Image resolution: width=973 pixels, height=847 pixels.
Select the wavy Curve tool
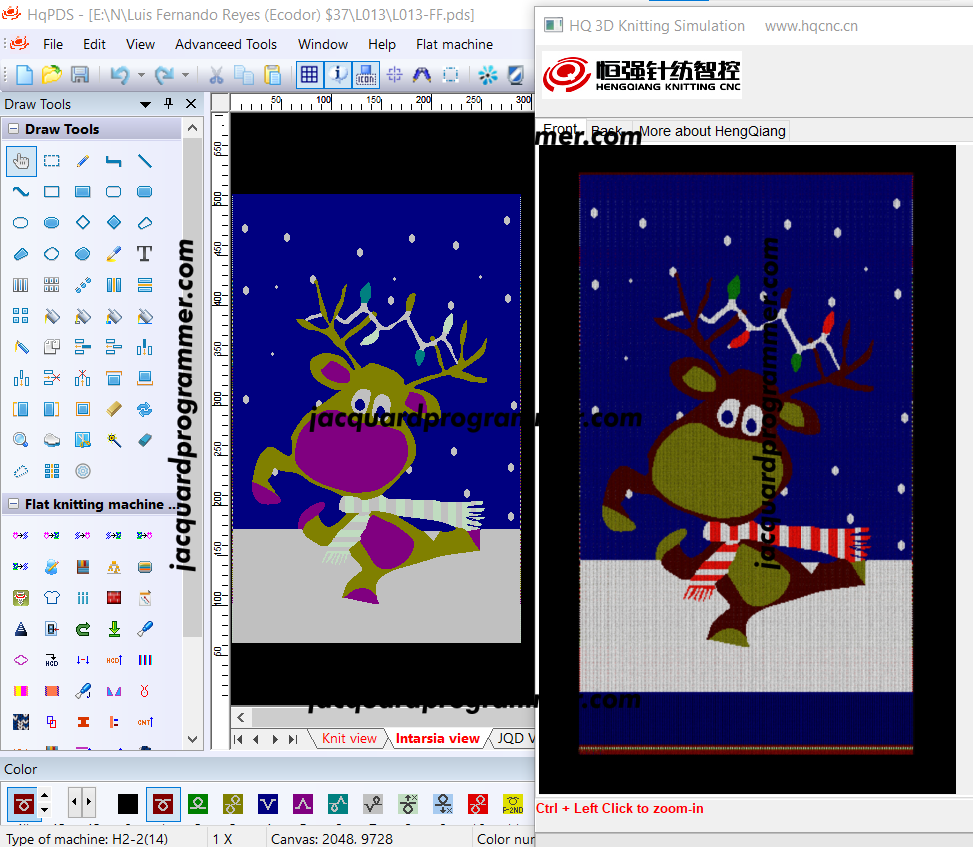[21, 192]
